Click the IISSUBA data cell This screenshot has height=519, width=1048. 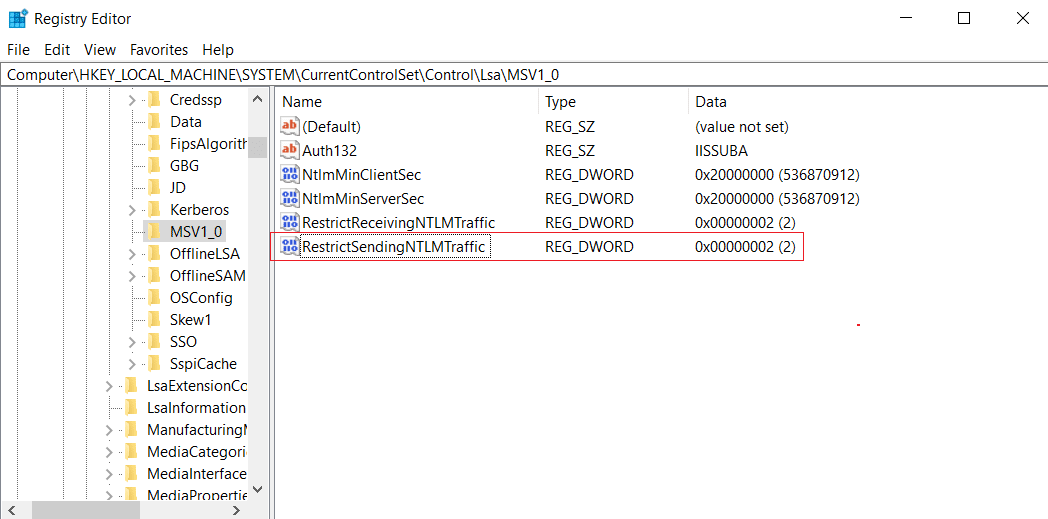(x=721, y=151)
